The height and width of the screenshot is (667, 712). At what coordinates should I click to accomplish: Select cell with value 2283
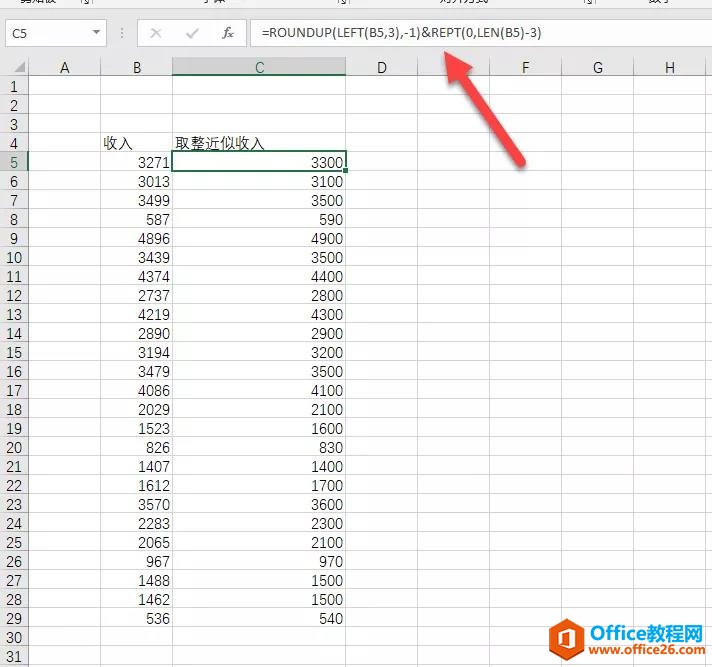point(137,524)
